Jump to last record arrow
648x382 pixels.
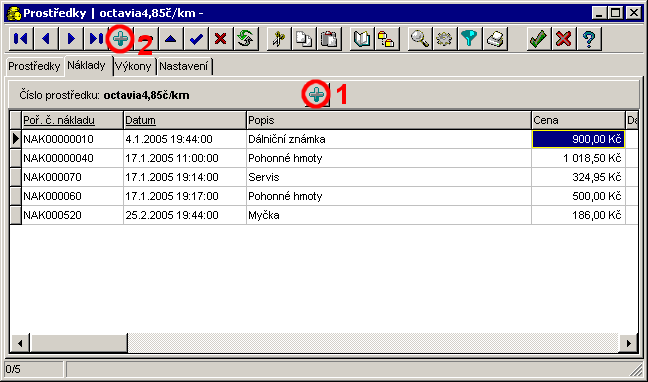(x=96, y=39)
